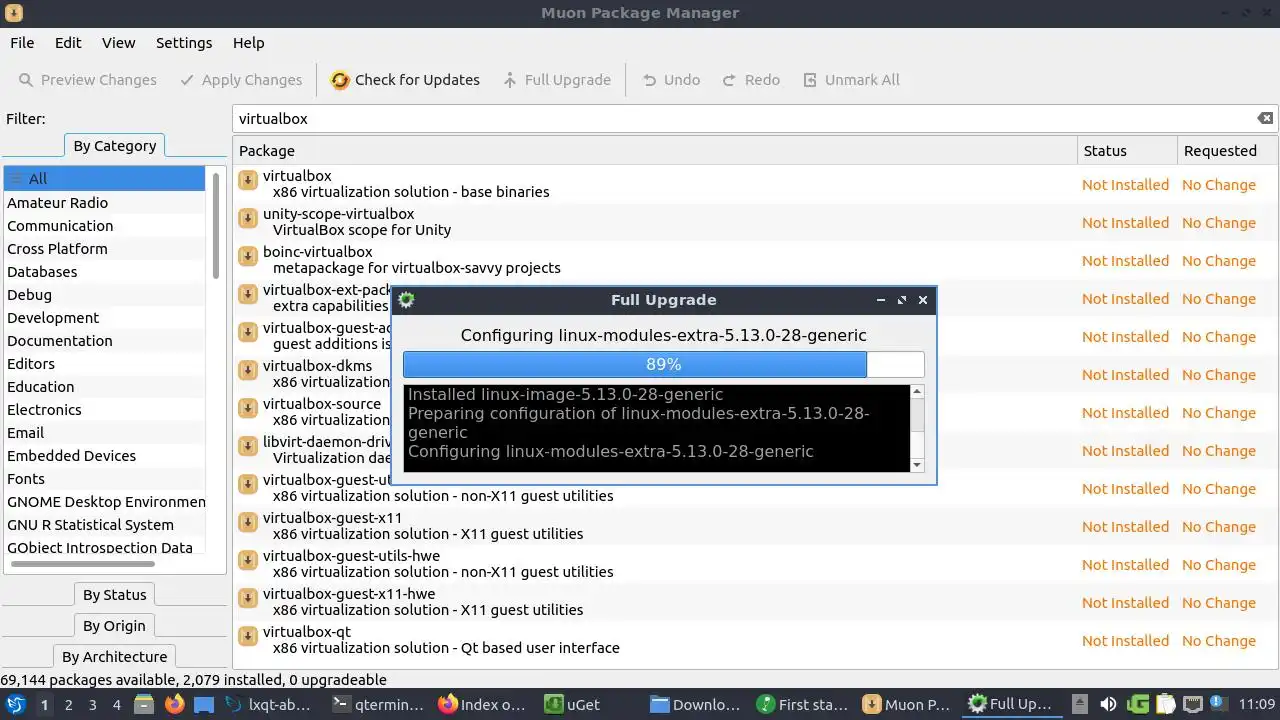Click Unmark All in the toolbar
The height and width of the screenshot is (720, 1280).
click(x=850, y=80)
